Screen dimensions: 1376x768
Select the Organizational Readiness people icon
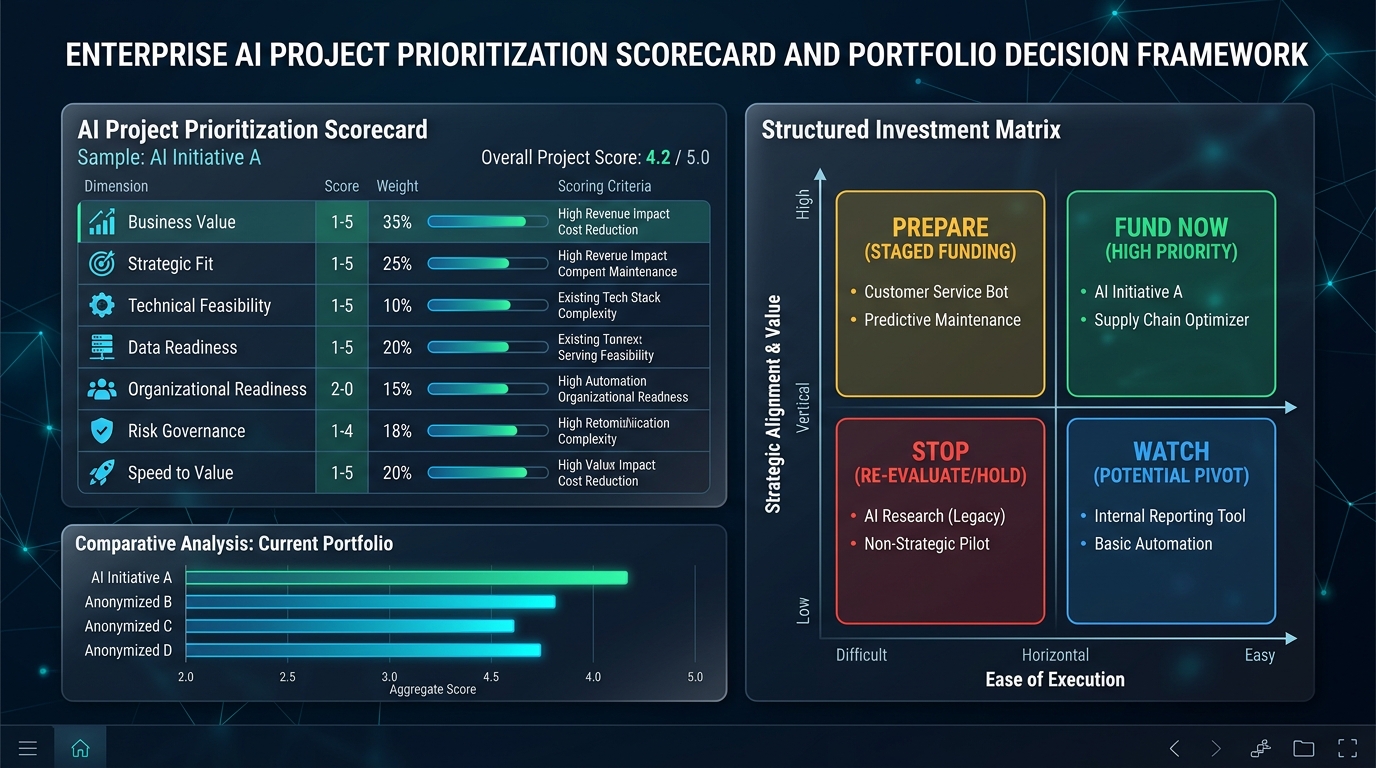(102, 390)
